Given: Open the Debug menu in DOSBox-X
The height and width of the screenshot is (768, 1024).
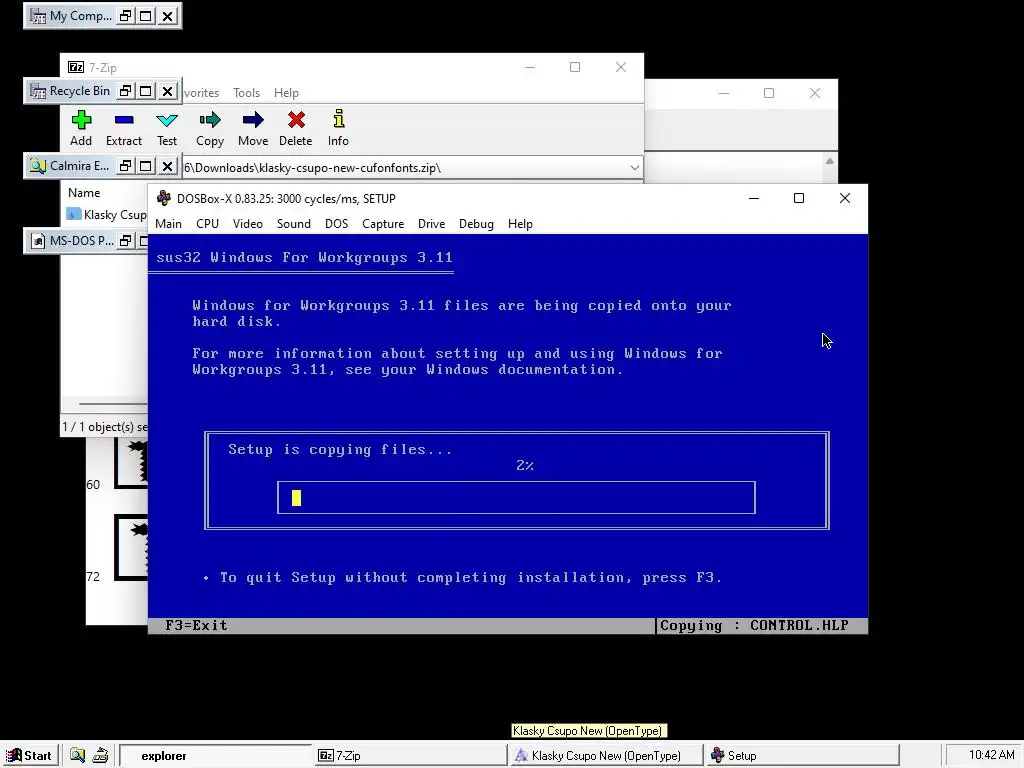Looking at the screenshot, I should (476, 223).
